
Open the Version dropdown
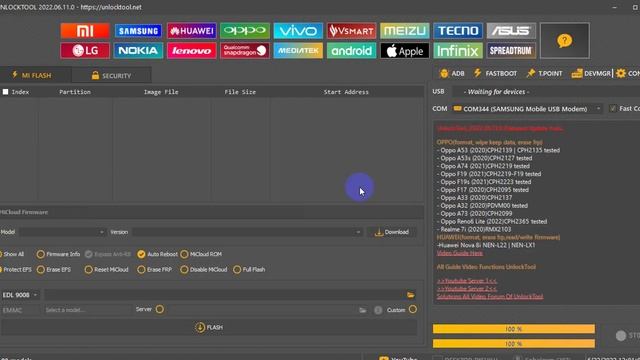coord(247,232)
